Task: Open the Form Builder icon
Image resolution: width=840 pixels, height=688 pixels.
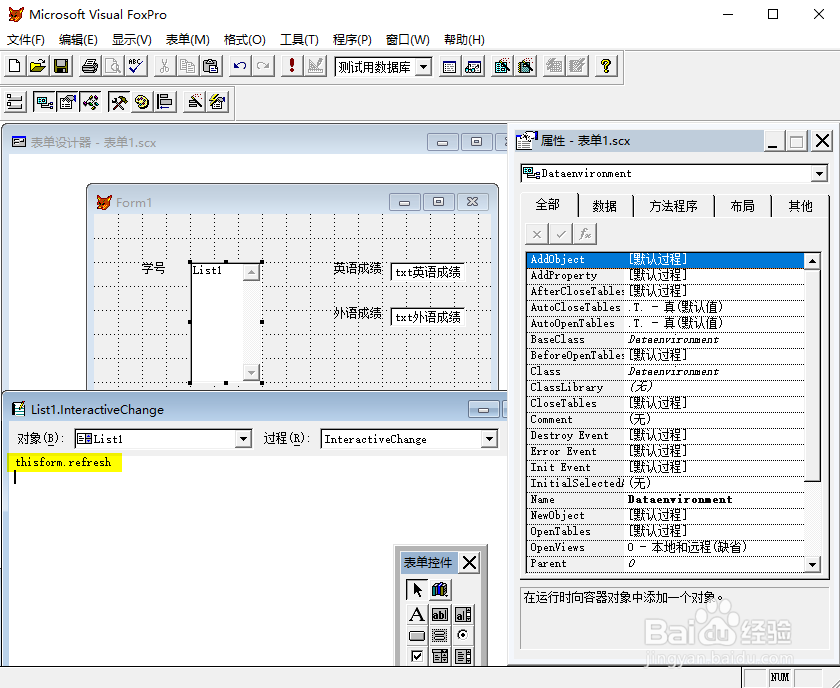Action: click(x=194, y=101)
